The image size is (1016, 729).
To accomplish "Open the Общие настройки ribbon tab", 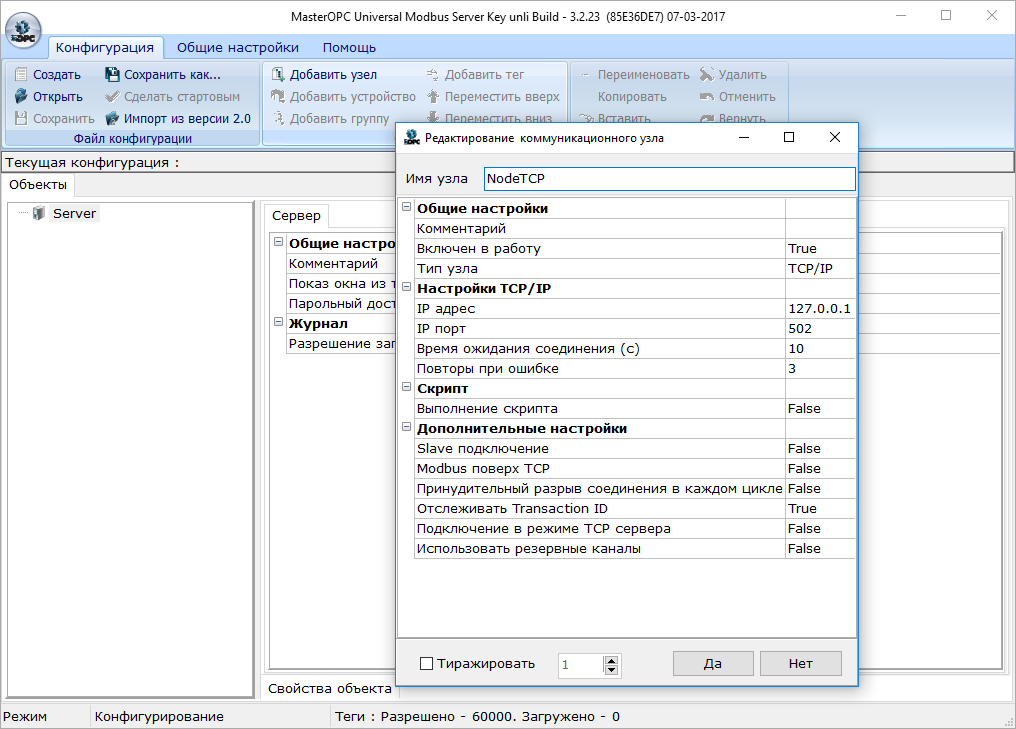I will tap(237, 47).
